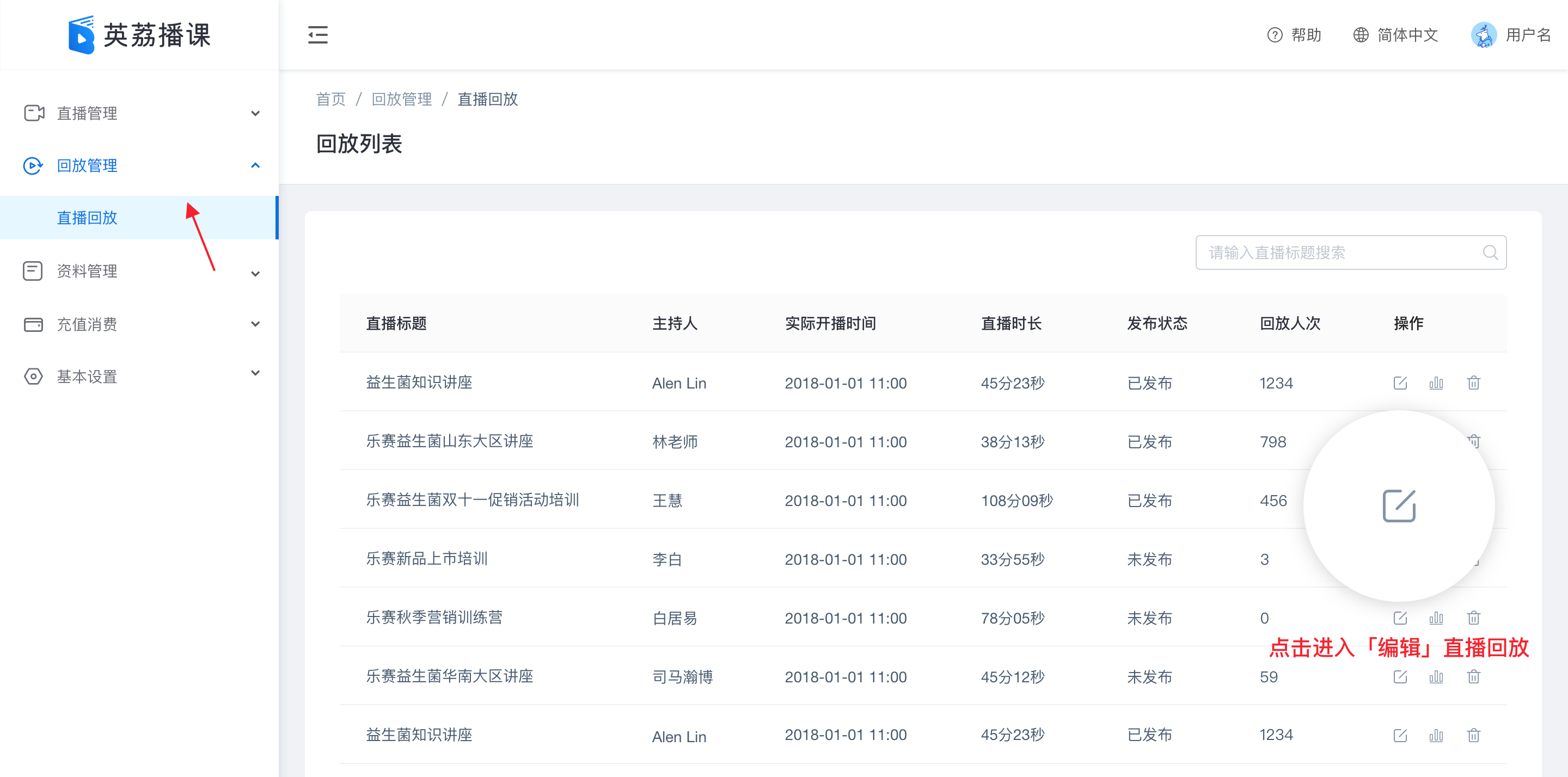The image size is (1568, 777).
Task: Click the 回放列表 page heading
Action: point(359,144)
